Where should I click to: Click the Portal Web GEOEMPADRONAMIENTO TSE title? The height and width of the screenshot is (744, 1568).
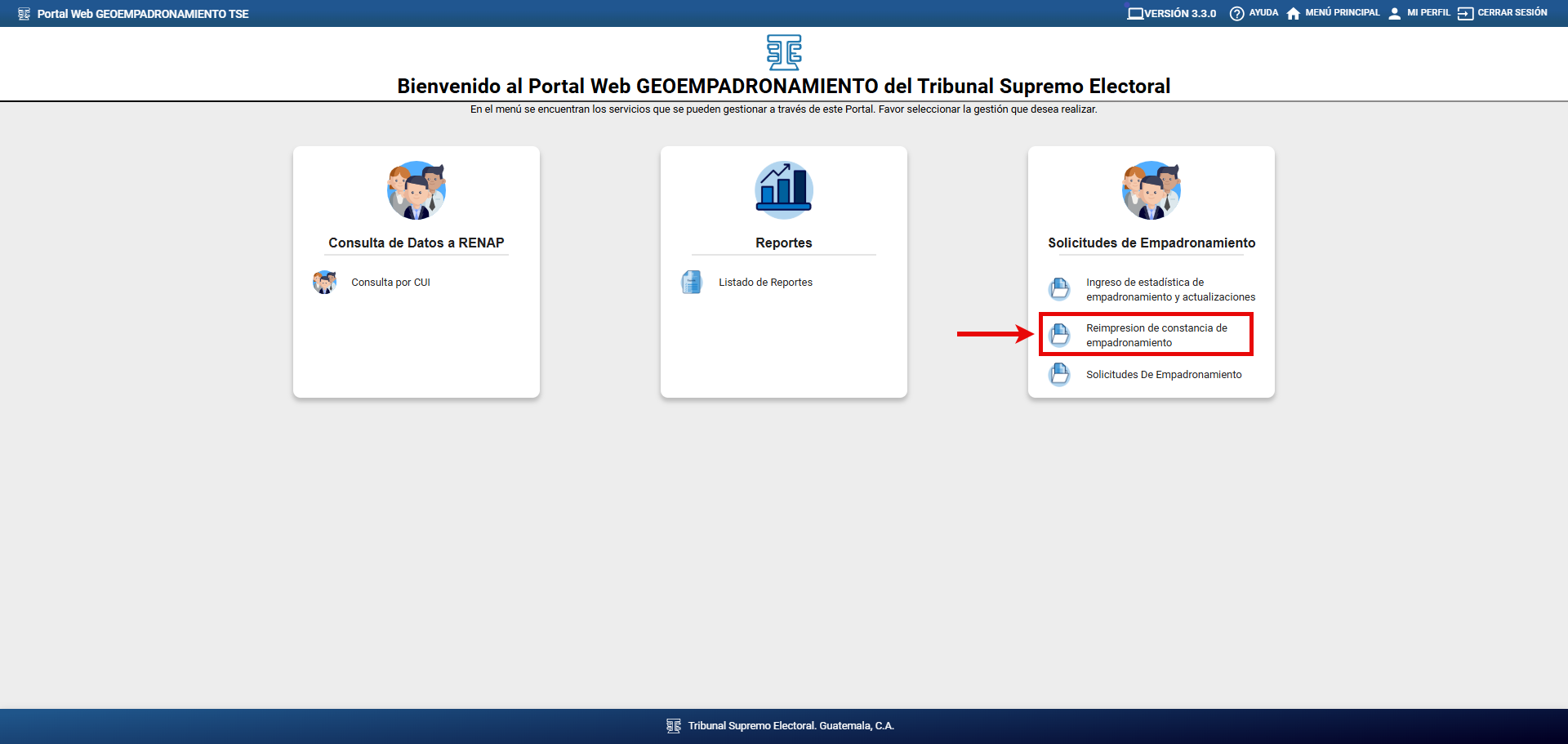[x=142, y=14]
